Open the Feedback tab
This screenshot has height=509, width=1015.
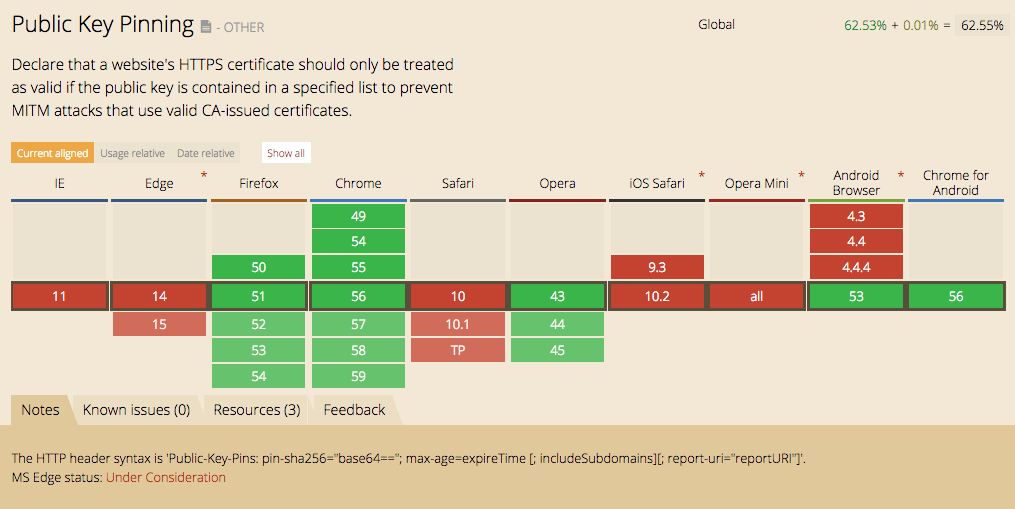pos(354,410)
